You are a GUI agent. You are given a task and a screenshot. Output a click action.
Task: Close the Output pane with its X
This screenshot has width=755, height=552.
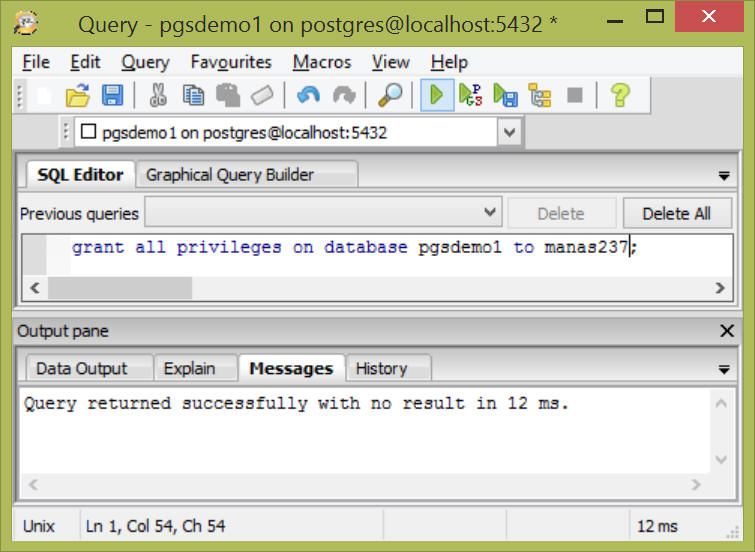pos(727,330)
